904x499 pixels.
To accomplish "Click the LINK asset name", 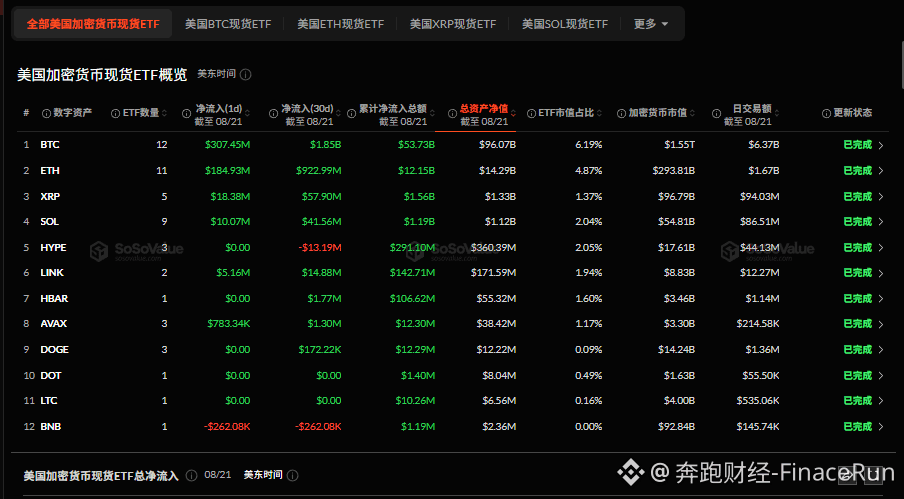I will (52, 273).
